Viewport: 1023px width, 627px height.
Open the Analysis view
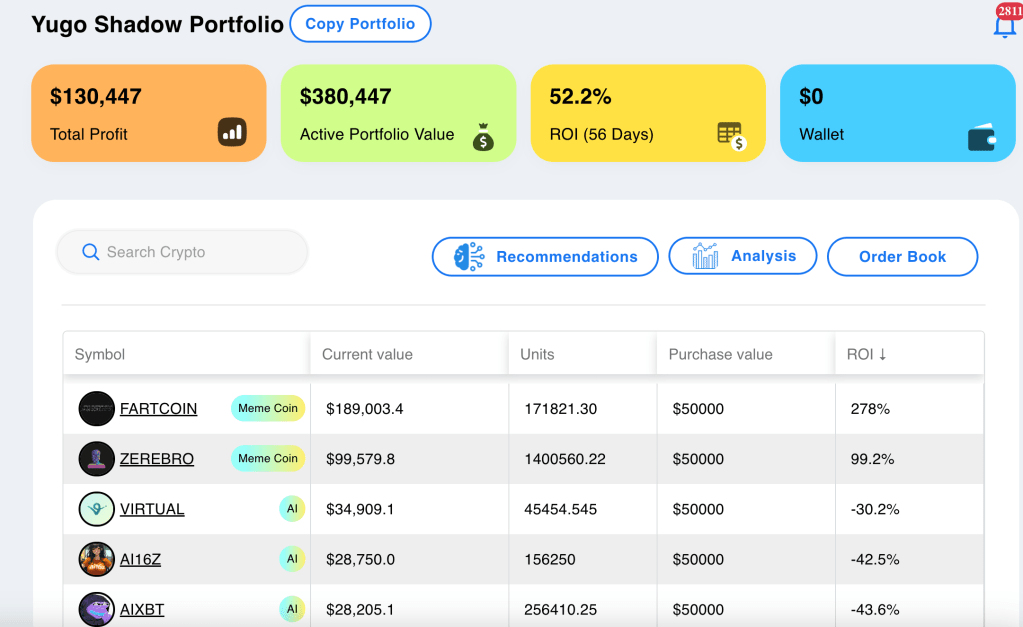pos(742,256)
